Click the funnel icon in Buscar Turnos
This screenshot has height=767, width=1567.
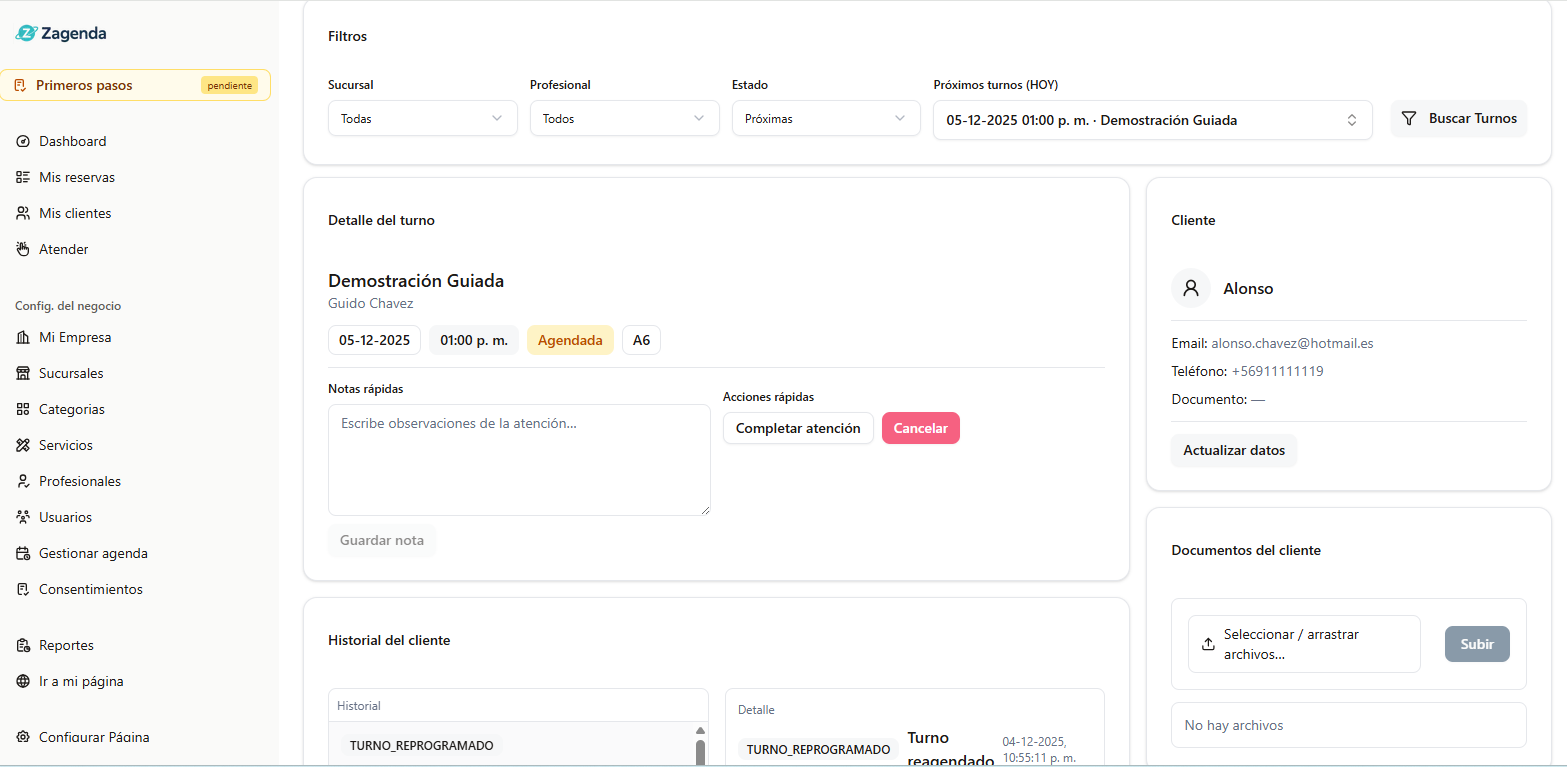coord(1409,119)
